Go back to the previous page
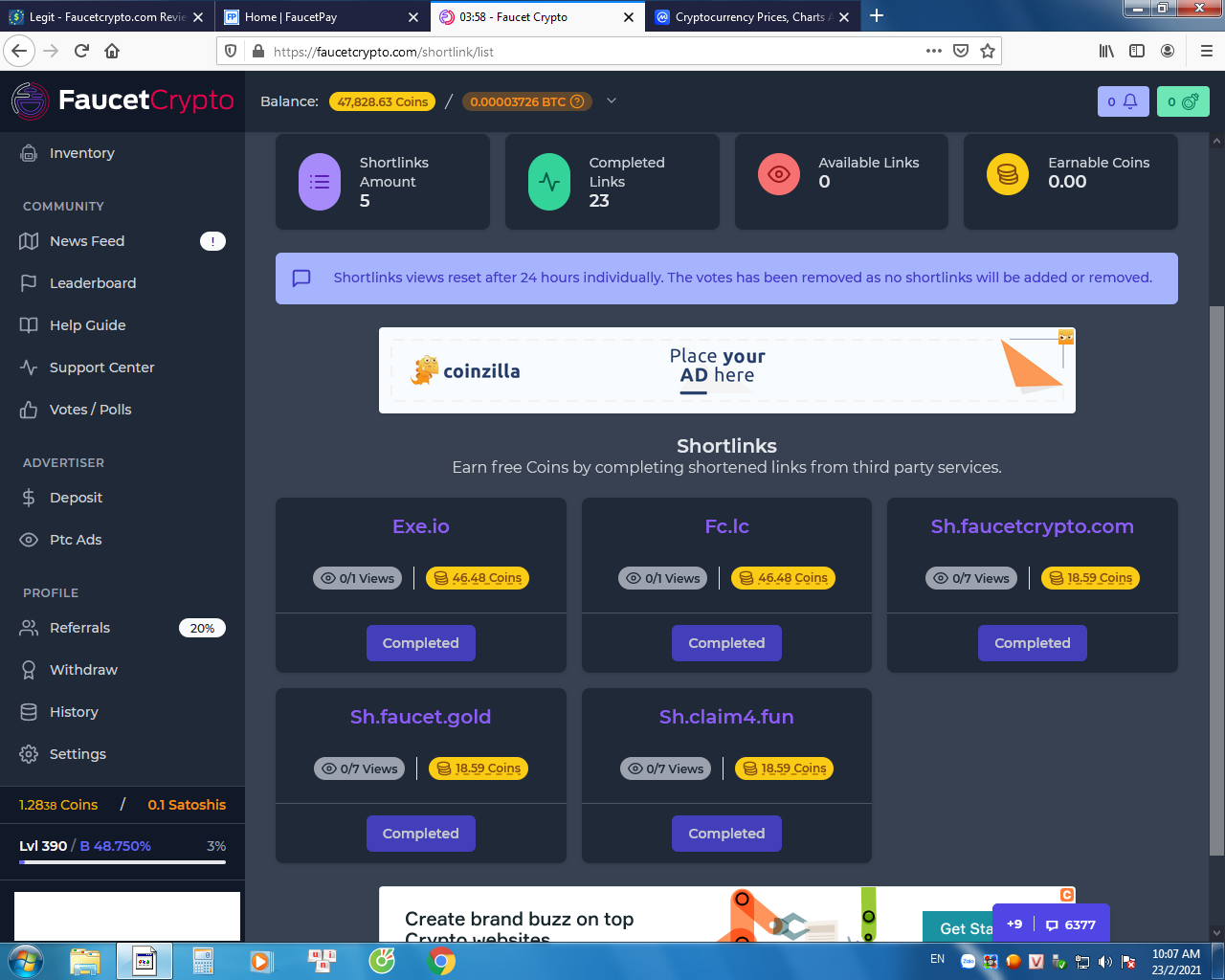Viewport: 1225px width, 980px height. (19, 51)
